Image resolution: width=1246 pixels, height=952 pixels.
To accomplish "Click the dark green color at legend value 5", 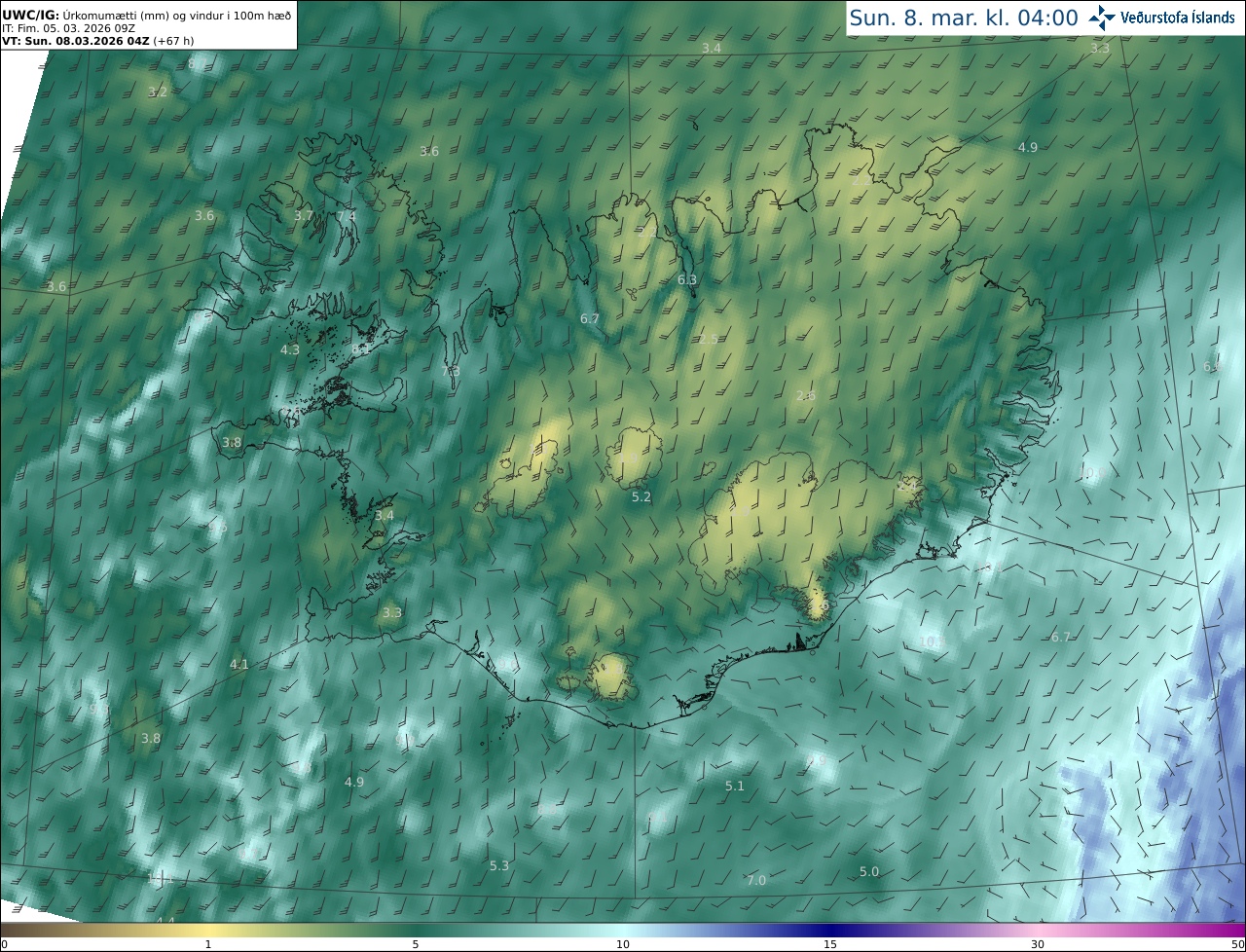I will pos(416,930).
